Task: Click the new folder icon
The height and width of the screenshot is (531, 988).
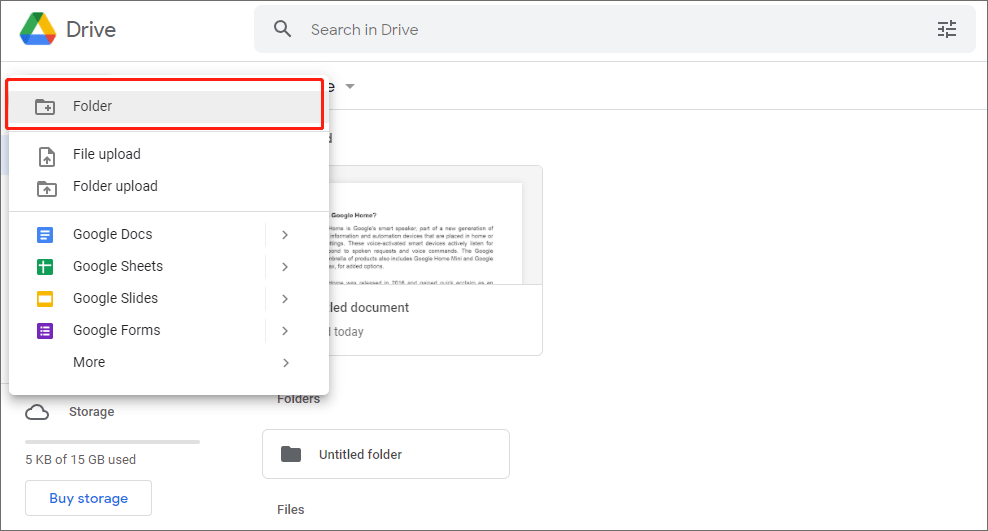Action: coord(45,106)
